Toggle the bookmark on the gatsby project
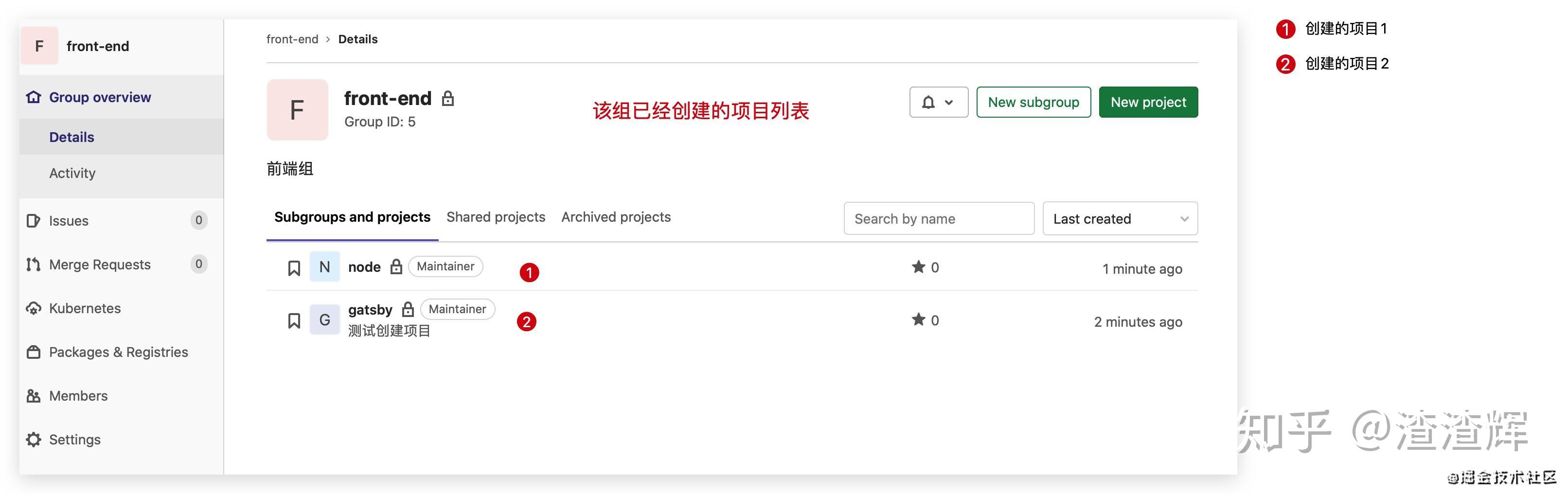 coord(294,319)
